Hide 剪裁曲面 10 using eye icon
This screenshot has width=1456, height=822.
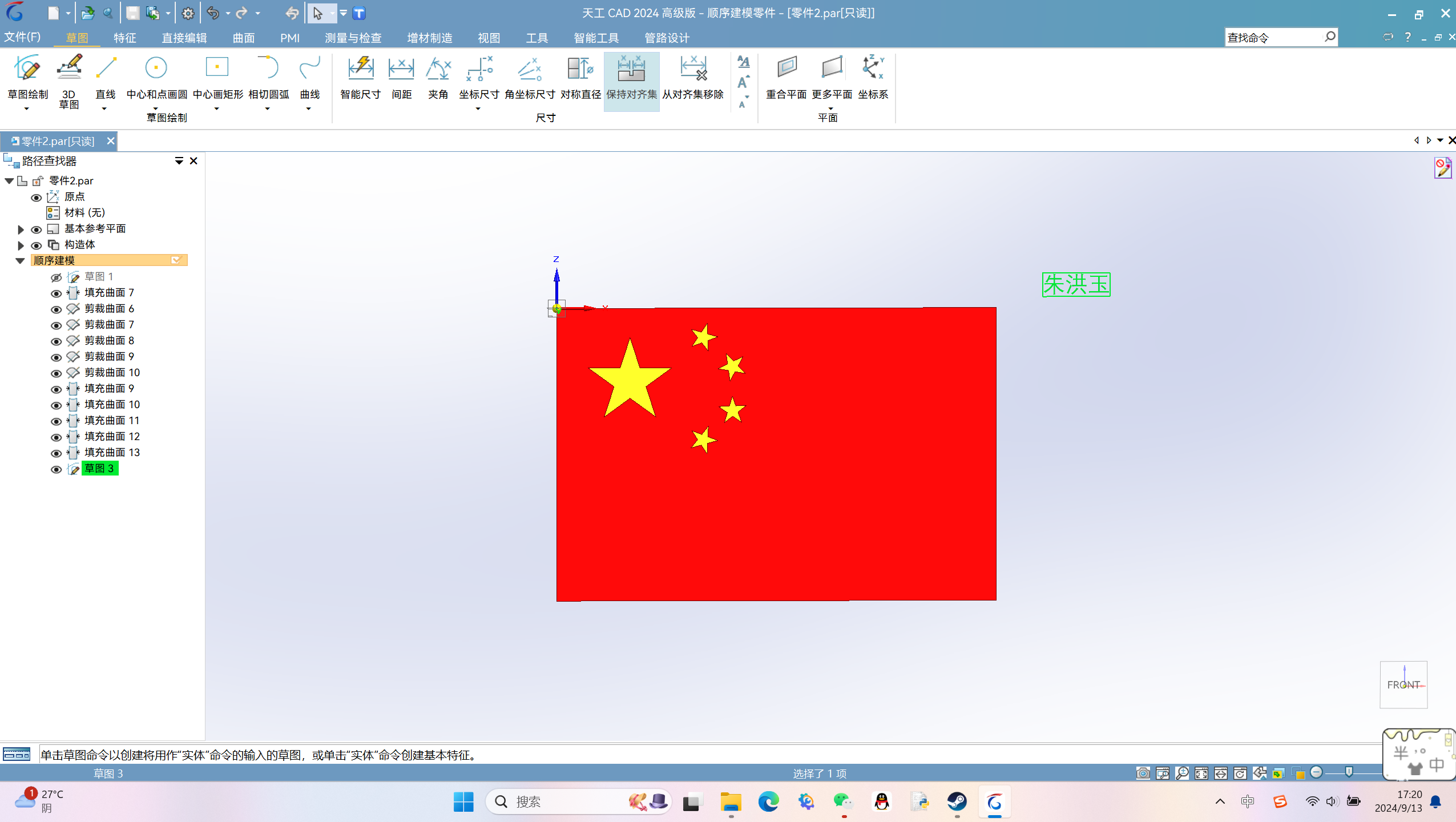coord(56,373)
